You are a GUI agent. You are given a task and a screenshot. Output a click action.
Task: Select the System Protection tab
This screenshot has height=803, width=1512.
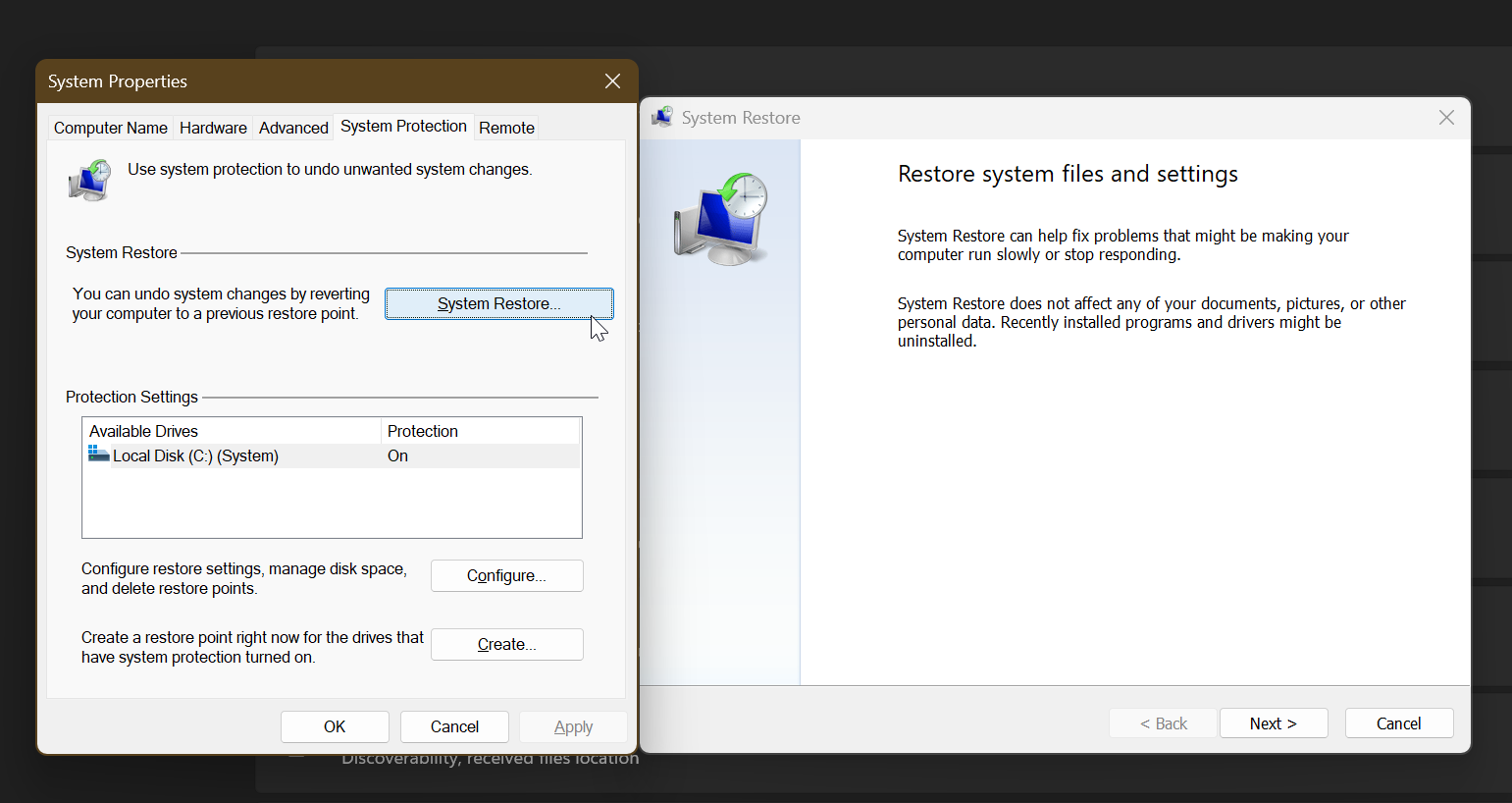403,126
